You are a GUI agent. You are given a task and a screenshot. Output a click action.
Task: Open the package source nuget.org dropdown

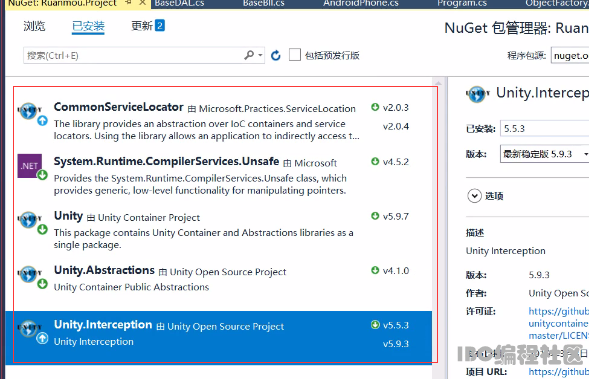[x=570, y=56]
